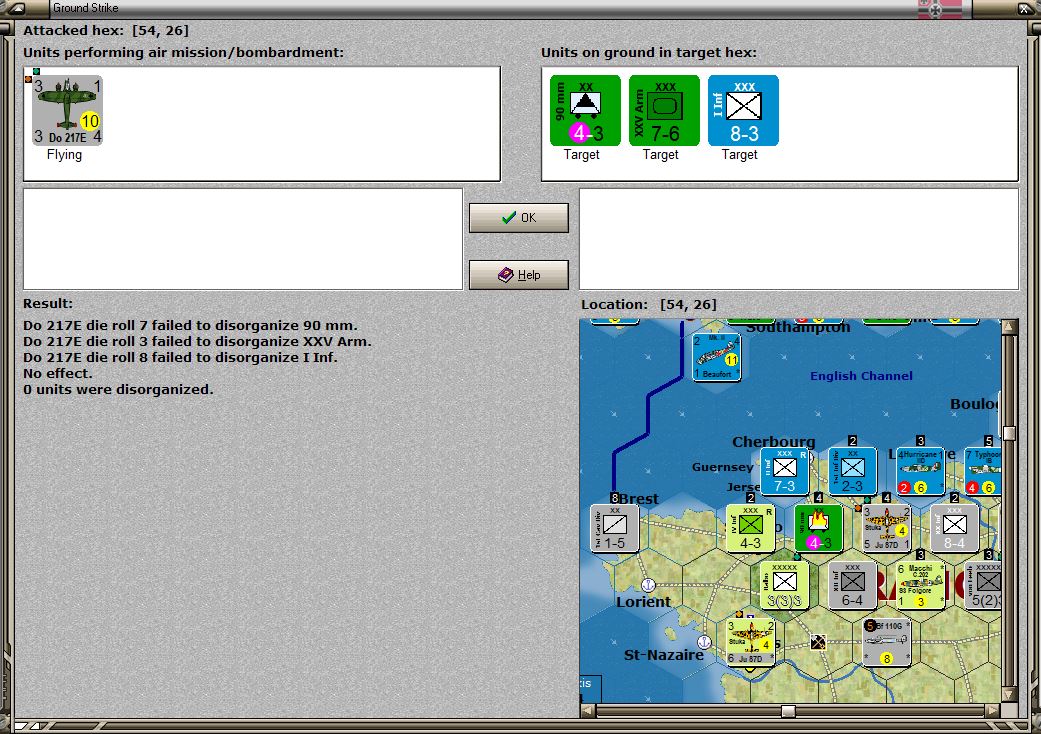The height and width of the screenshot is (734, 1041).
Task: Click the XII Inf 6-4 gray counter
Action: click(852, 585)
